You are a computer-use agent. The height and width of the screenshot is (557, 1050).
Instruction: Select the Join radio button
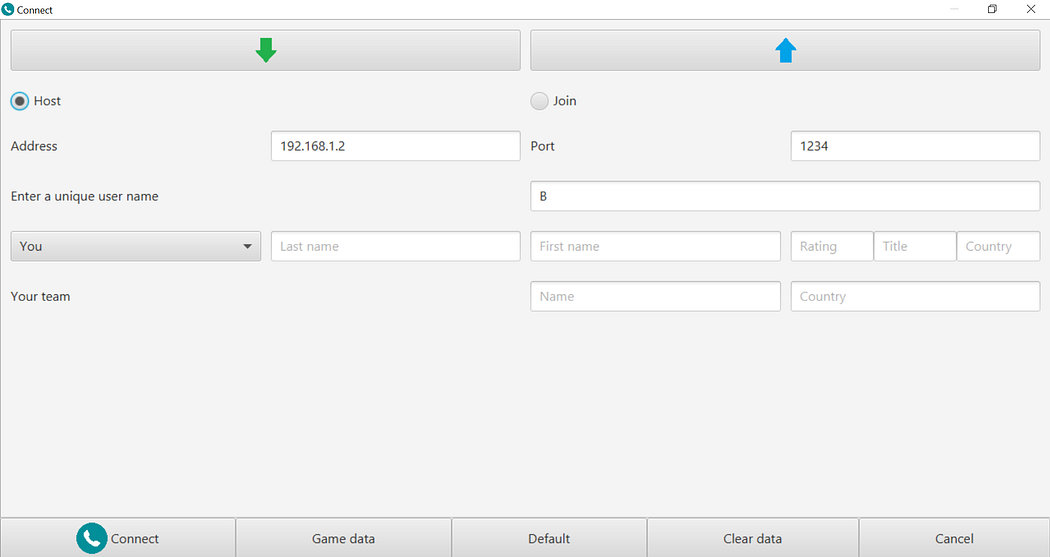(x=539, y=101)
